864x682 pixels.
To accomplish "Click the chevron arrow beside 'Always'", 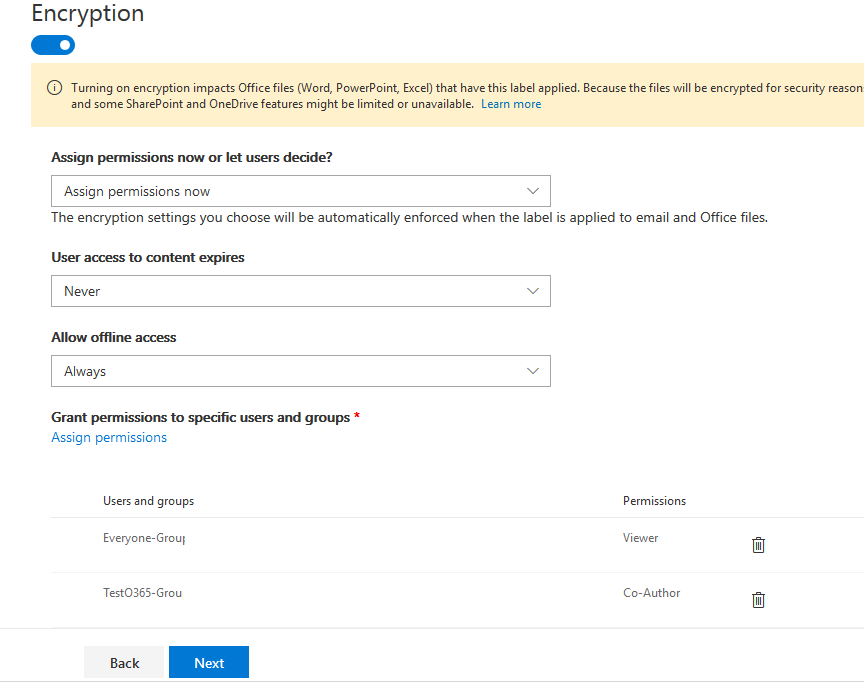I will (533, 371).
